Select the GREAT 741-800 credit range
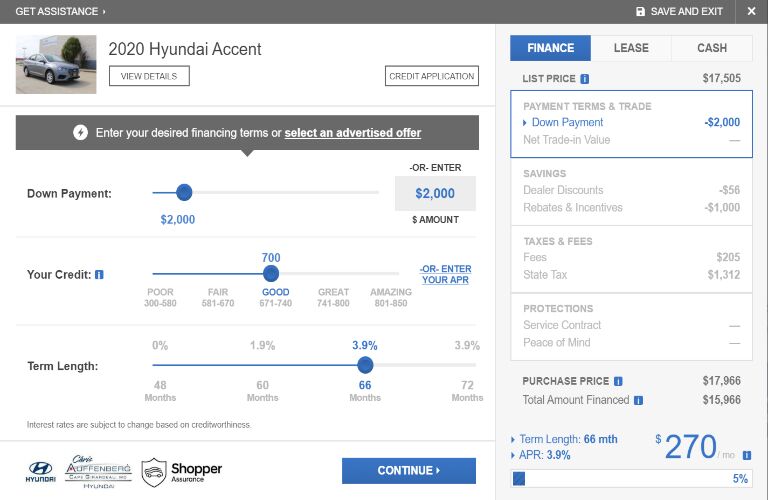This screenshot has height=500, width=768. (333, 297)
